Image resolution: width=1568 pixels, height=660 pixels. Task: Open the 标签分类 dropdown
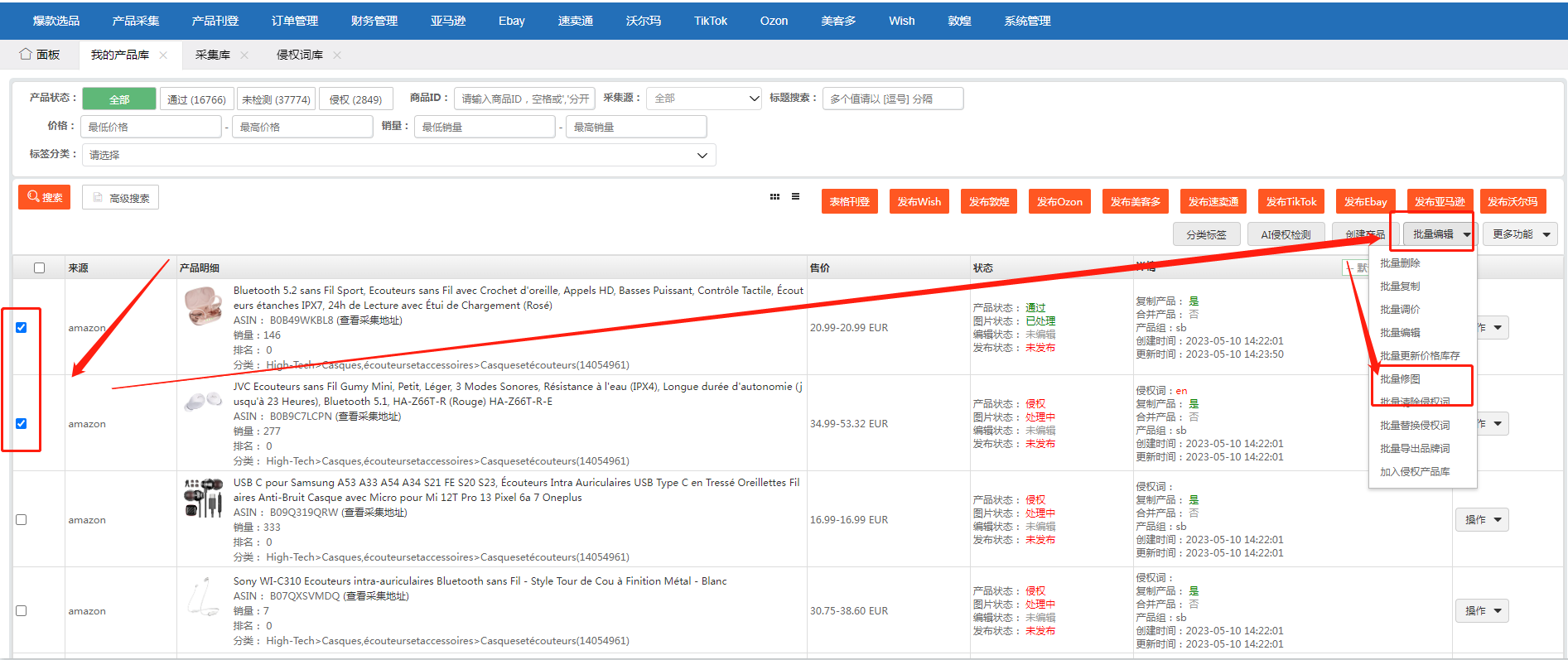[x=398, y=155]
